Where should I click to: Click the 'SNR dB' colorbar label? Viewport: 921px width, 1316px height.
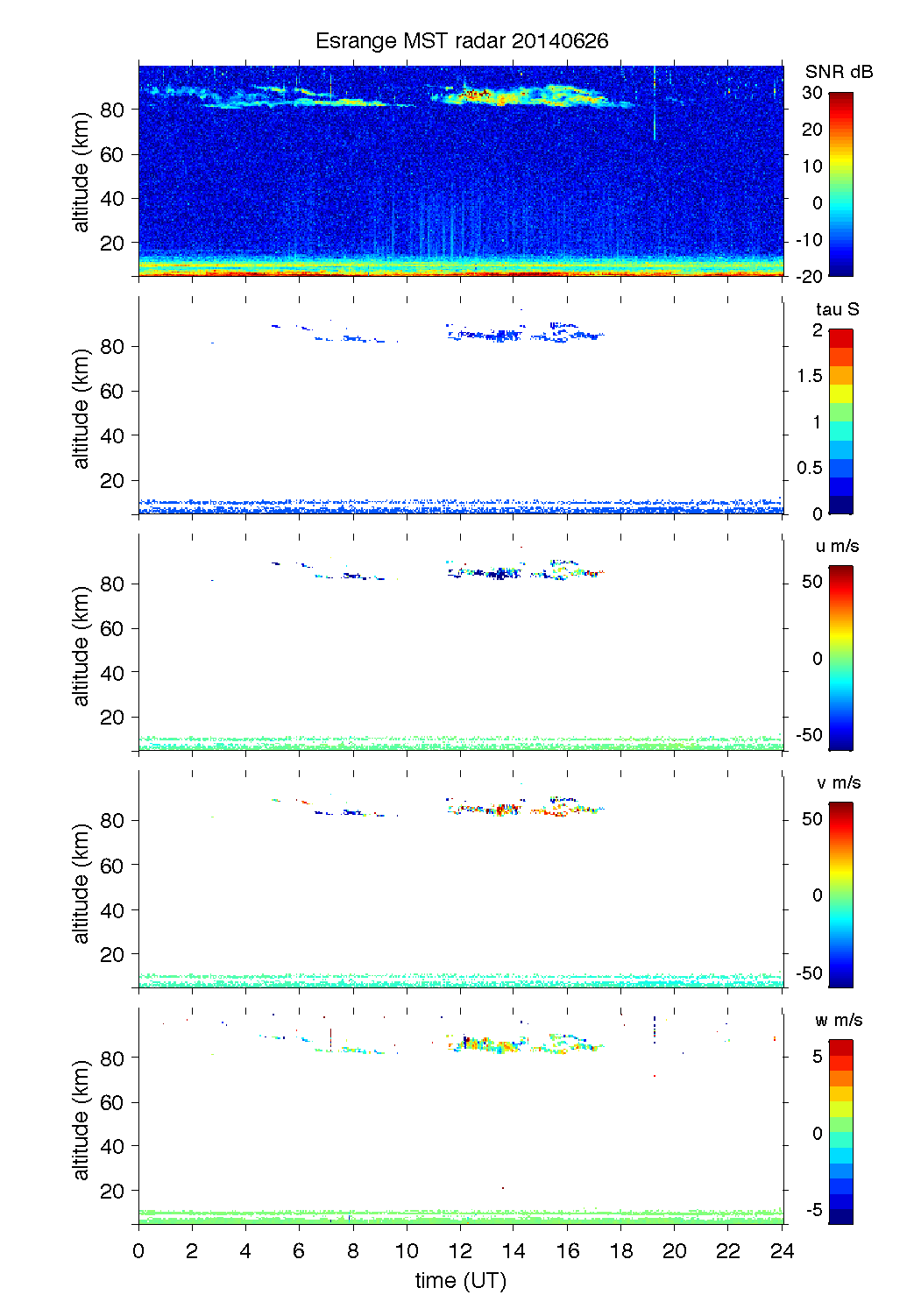(x=839, y=72)
